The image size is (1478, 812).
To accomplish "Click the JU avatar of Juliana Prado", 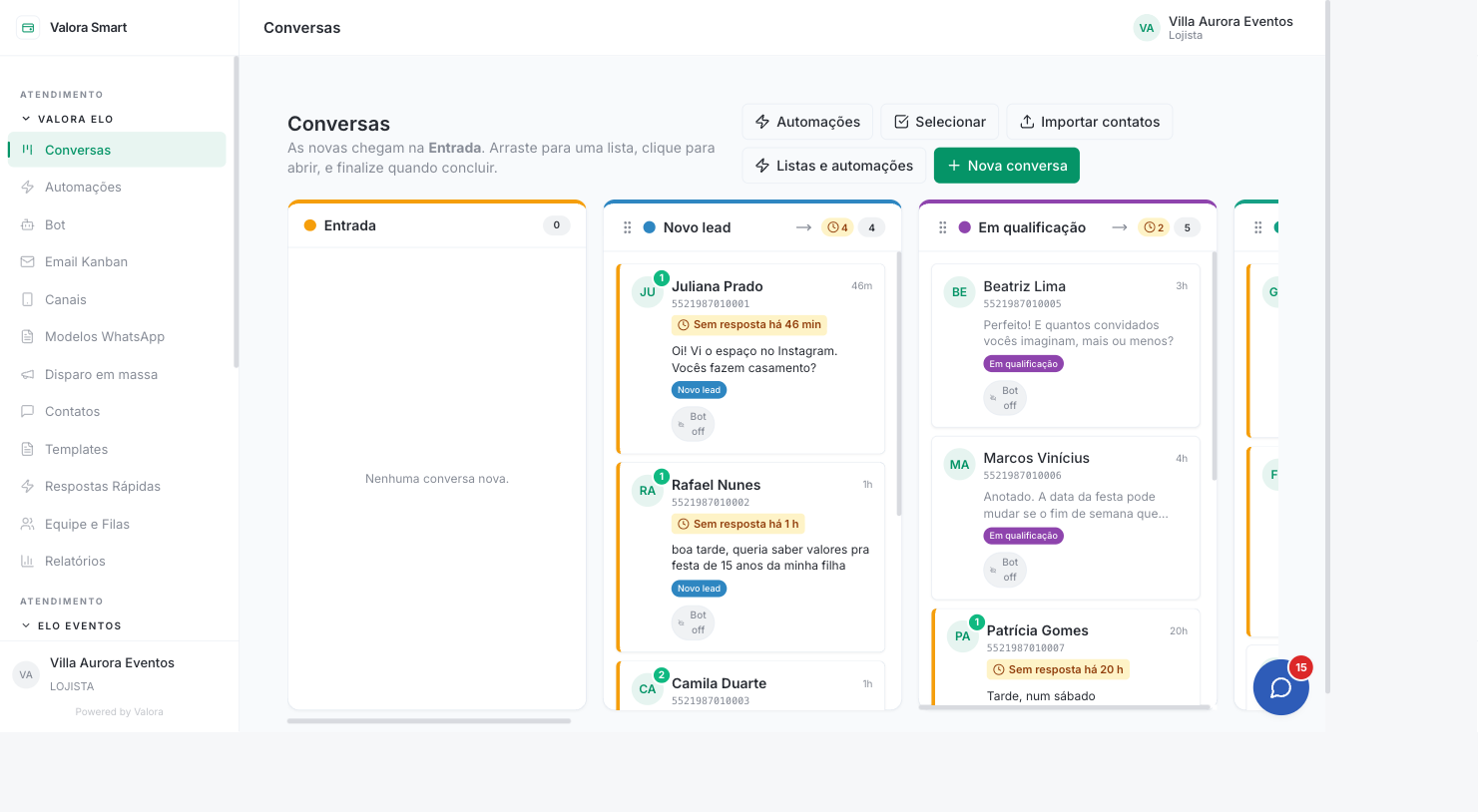I will pos(648,292).
